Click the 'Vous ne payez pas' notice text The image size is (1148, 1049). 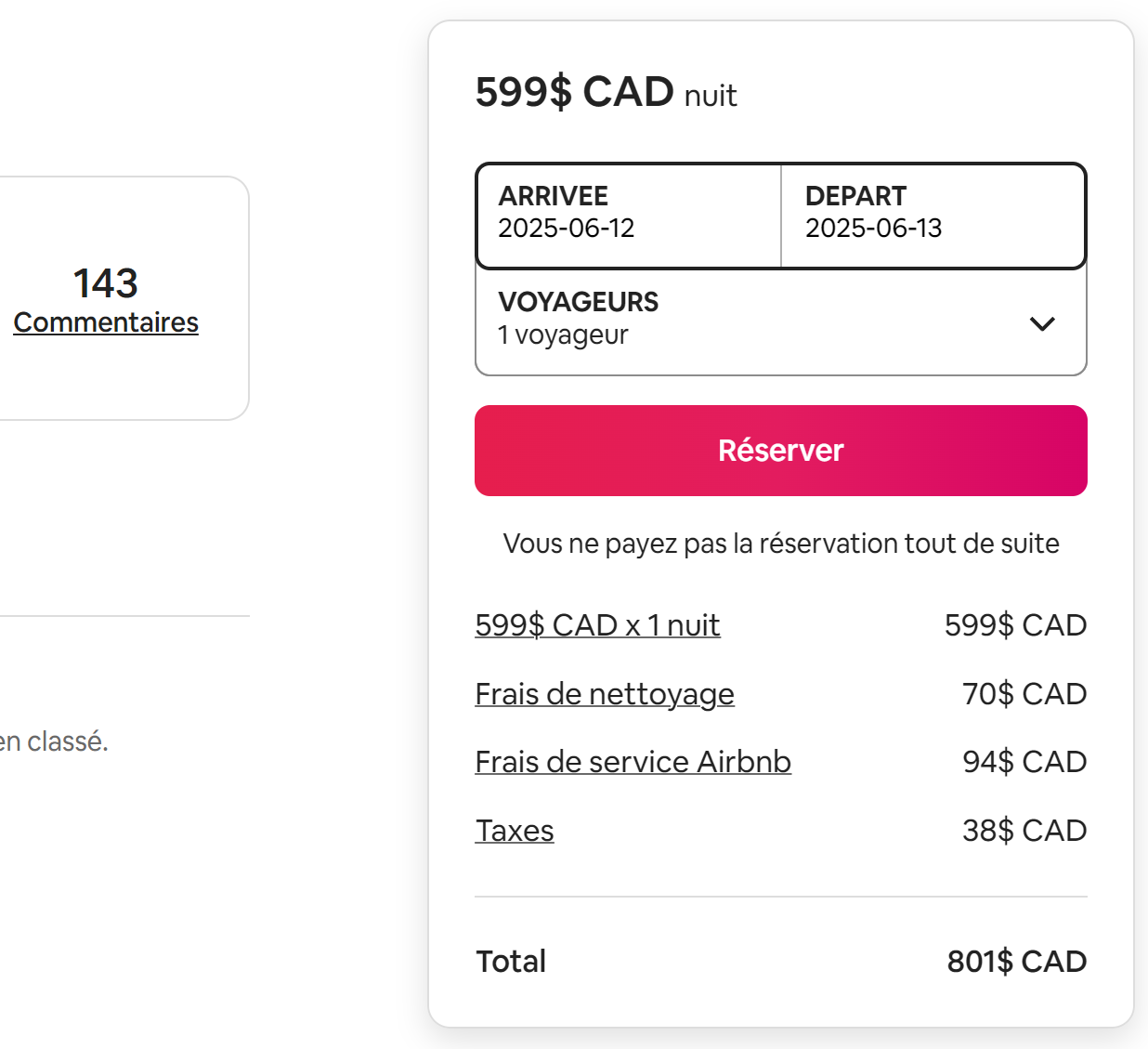[x=780, y=544]
